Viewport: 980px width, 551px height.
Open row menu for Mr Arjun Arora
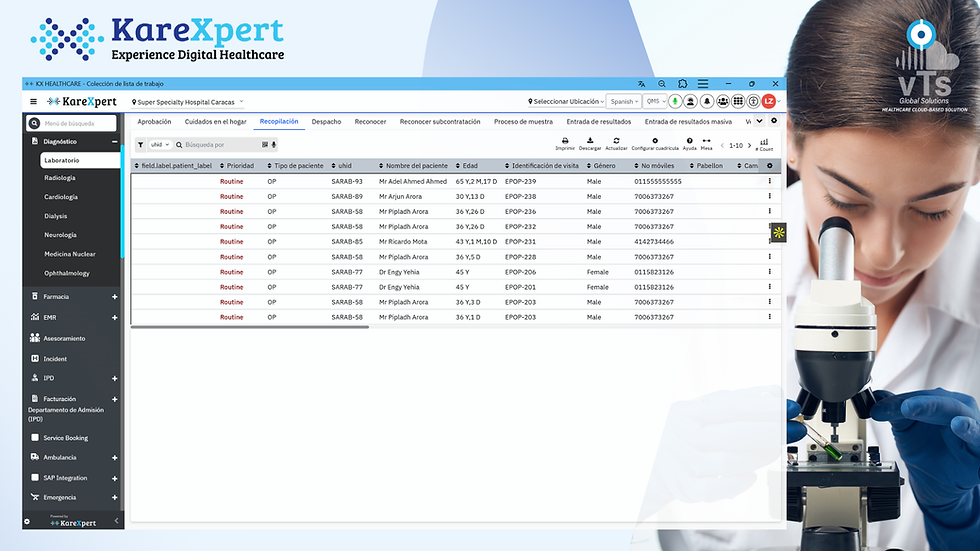coord(769,196)
